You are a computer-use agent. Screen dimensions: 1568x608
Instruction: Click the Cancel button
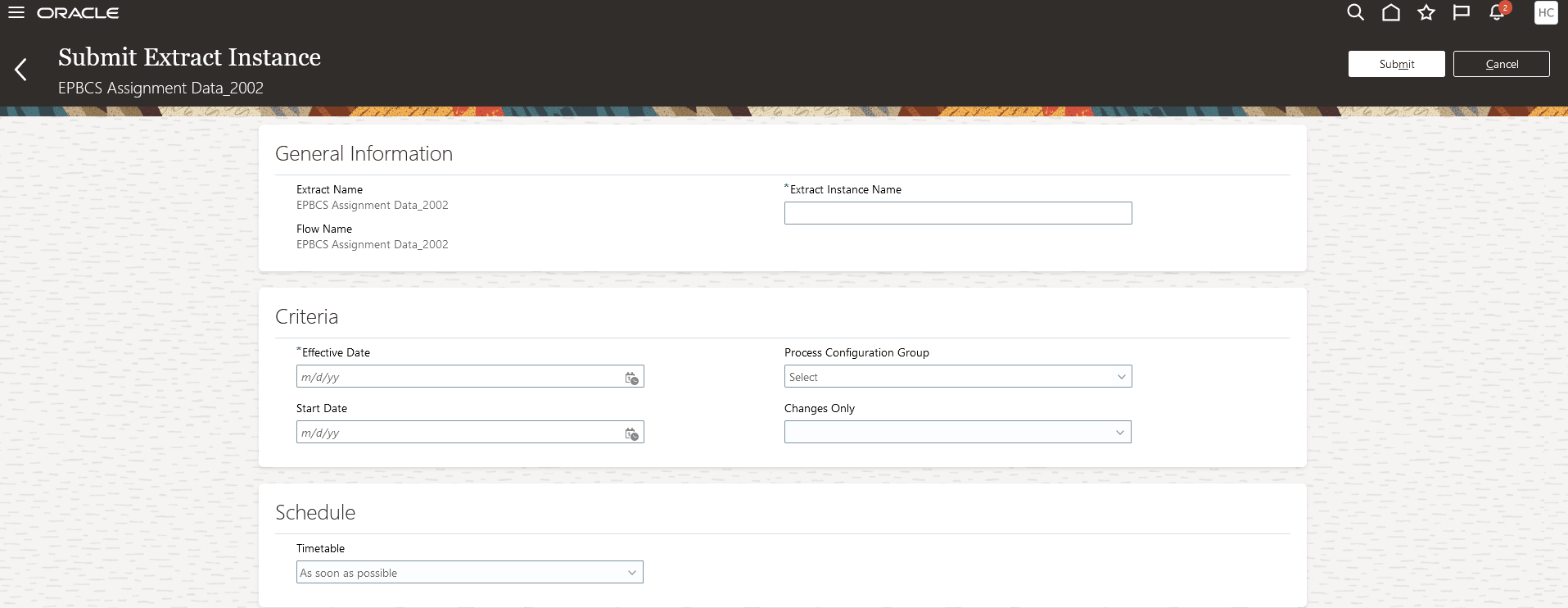[1502, 64]
